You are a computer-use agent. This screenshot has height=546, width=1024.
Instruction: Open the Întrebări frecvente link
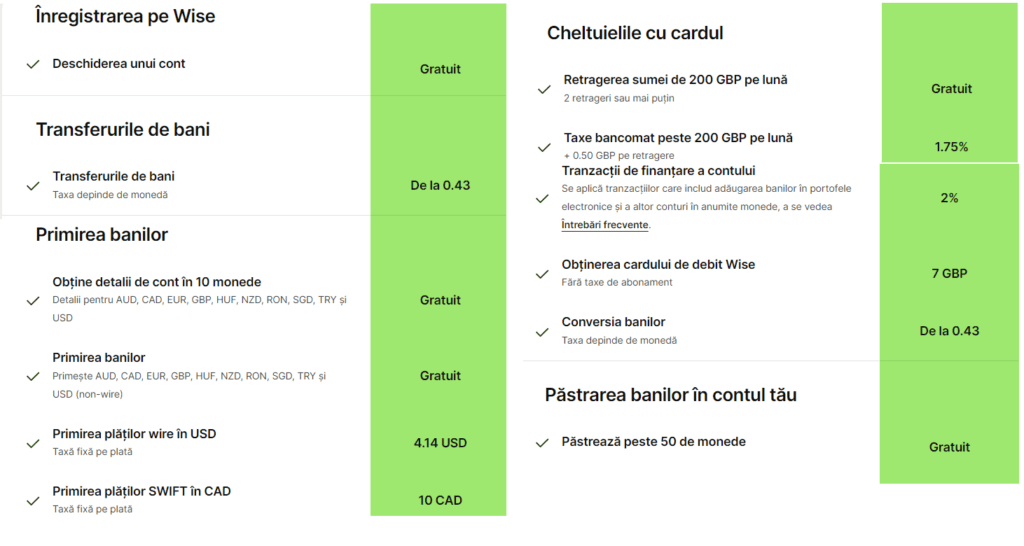coord(605,225)
